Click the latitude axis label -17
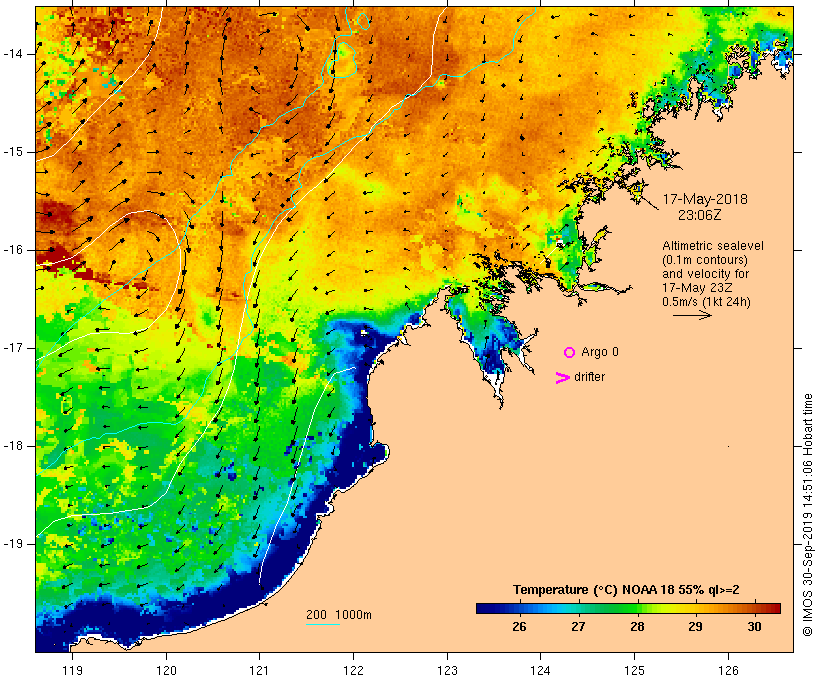Image resolution: width=820 pixels, height=680 pixels. [x=13, y=348]
